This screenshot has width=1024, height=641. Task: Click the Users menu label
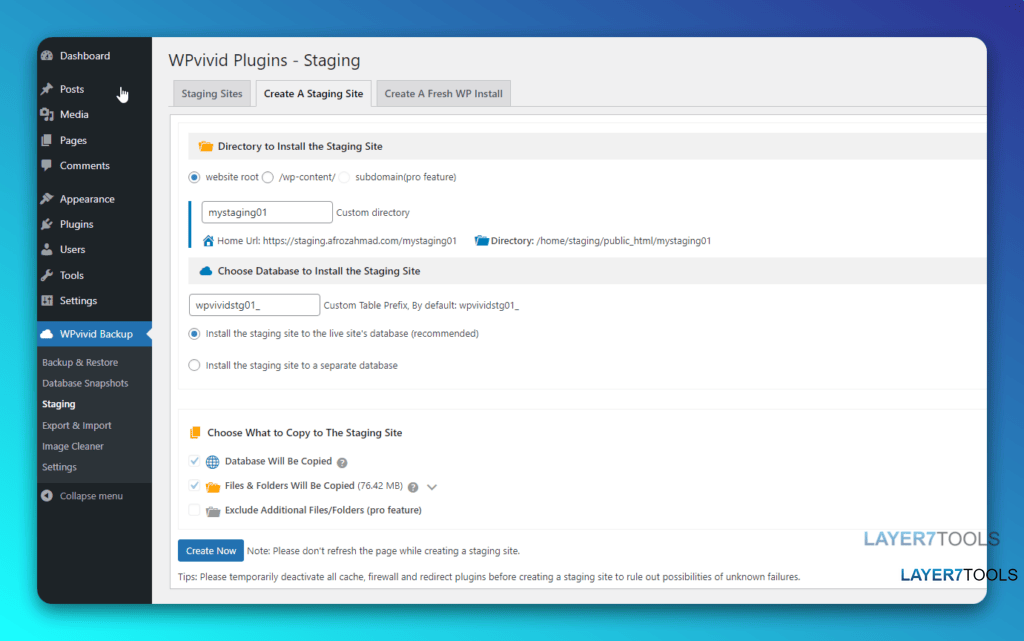(72, 249)
